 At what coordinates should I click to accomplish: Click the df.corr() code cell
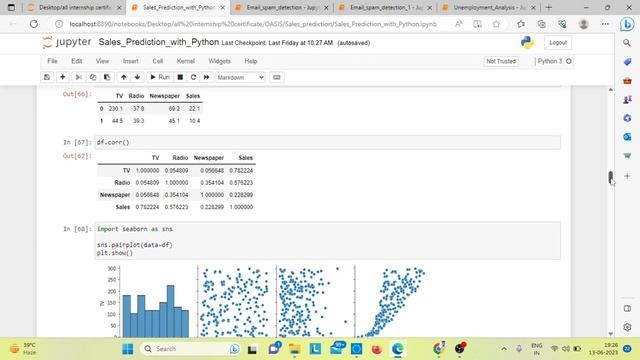pyautogui.click(x=328, y=142)
